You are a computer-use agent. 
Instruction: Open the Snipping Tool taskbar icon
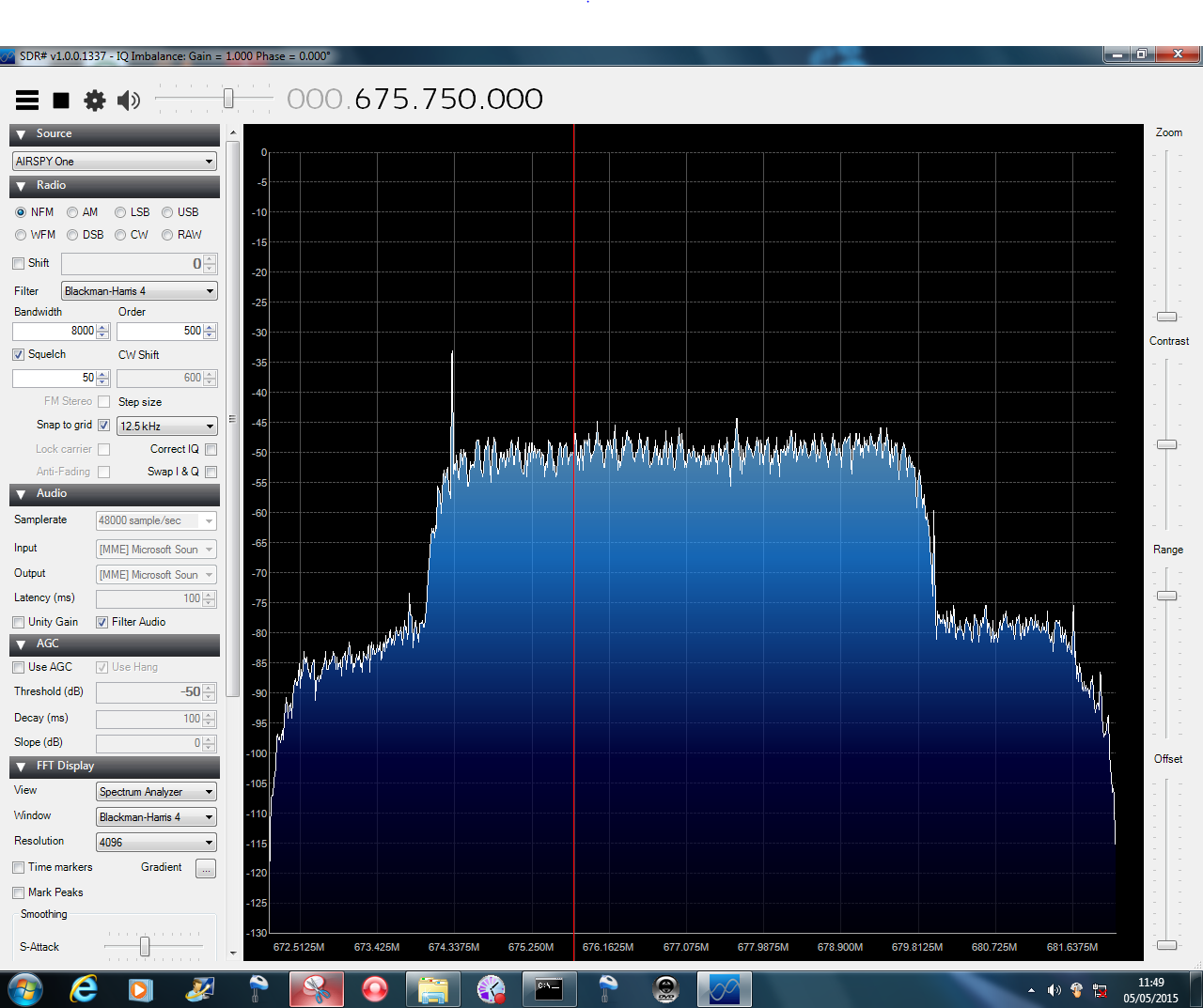[316, 989]
